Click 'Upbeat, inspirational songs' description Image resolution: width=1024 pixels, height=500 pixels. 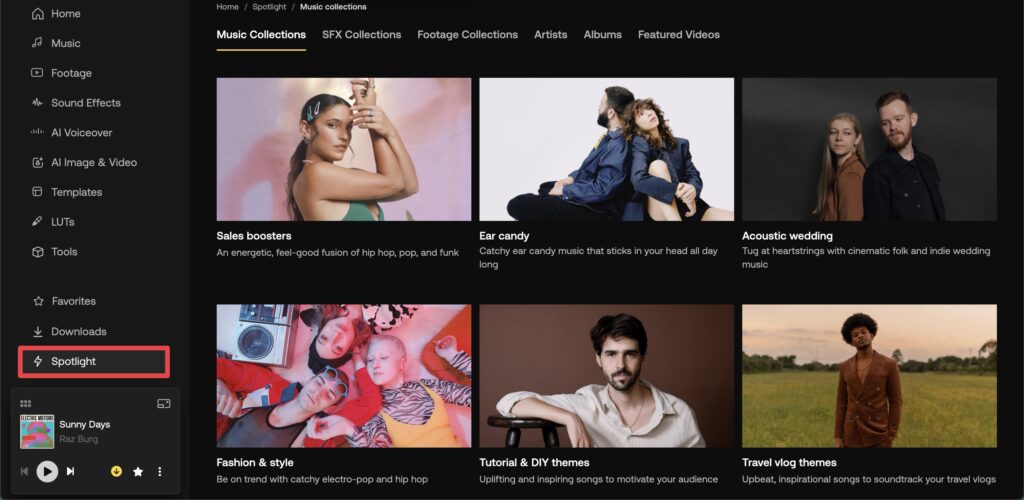tap(869, 479)
